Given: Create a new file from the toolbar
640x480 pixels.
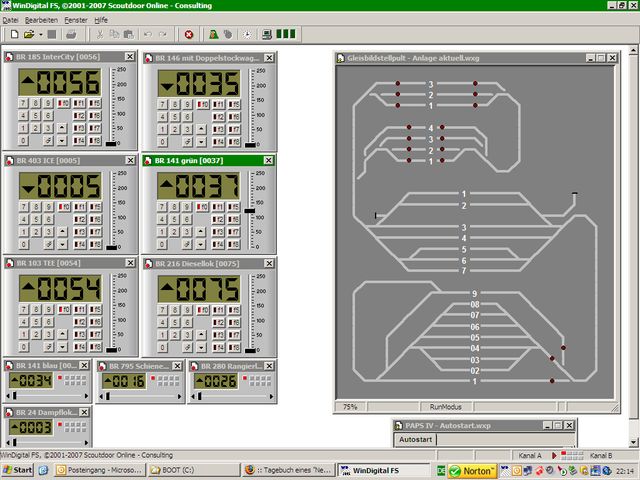Looking at the screenshot, I should [14, 34].
